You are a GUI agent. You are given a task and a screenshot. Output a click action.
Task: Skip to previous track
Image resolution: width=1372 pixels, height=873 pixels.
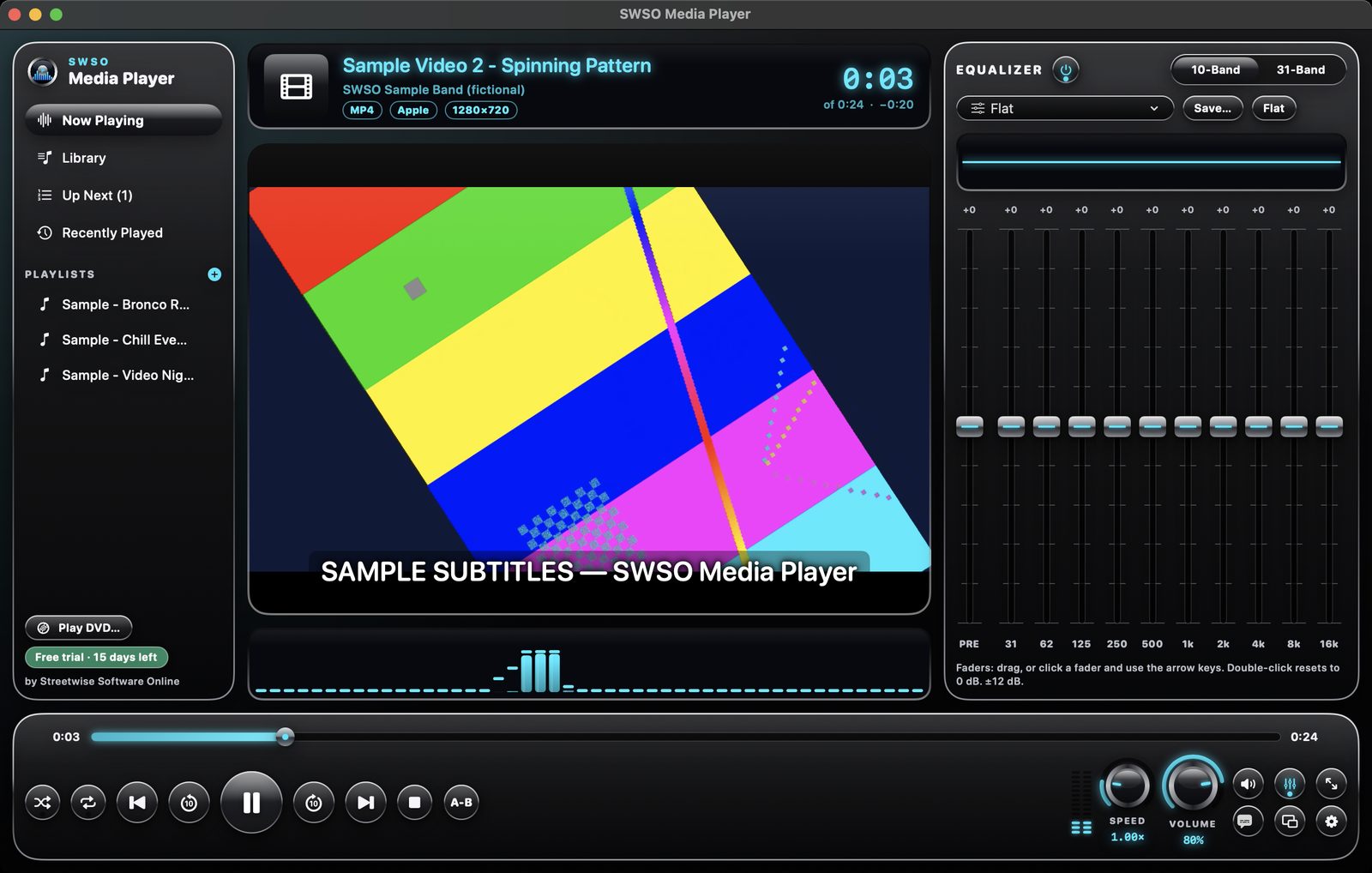[137, 803]
